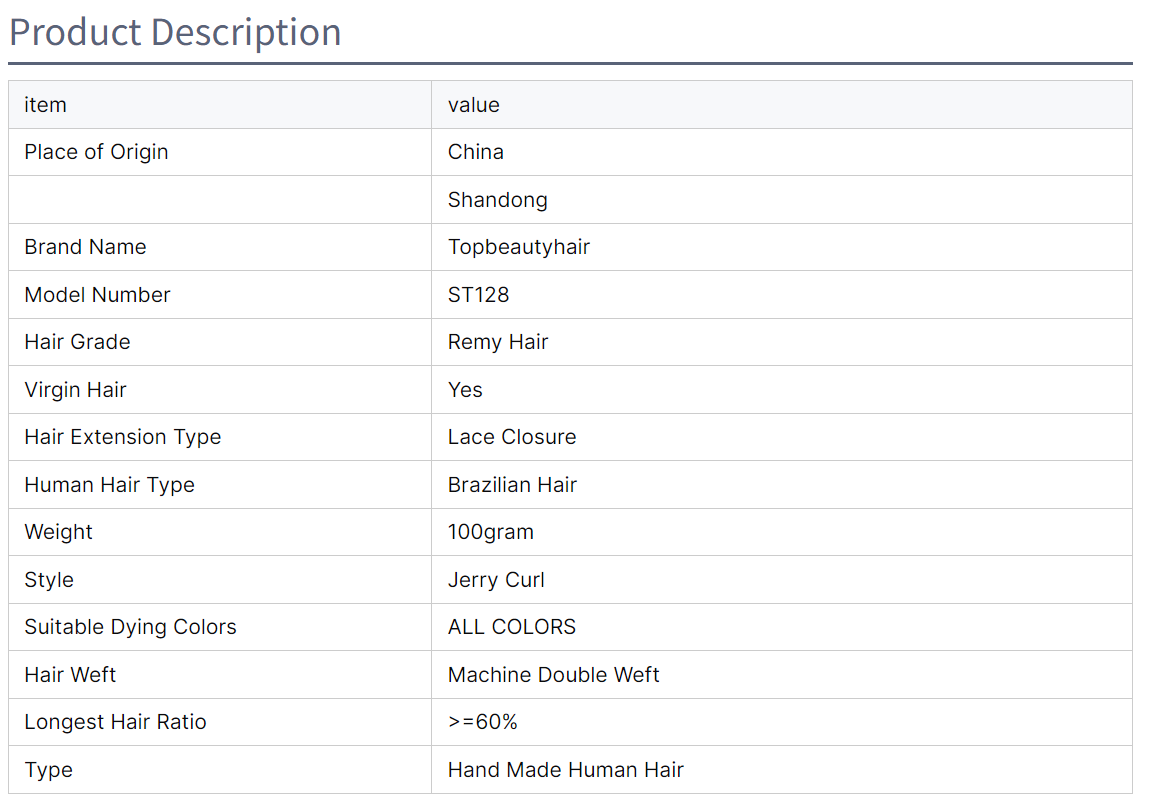1161x807 pixels.
Task: Click the 'Place of Origin' cell
Action: point(220,153)
